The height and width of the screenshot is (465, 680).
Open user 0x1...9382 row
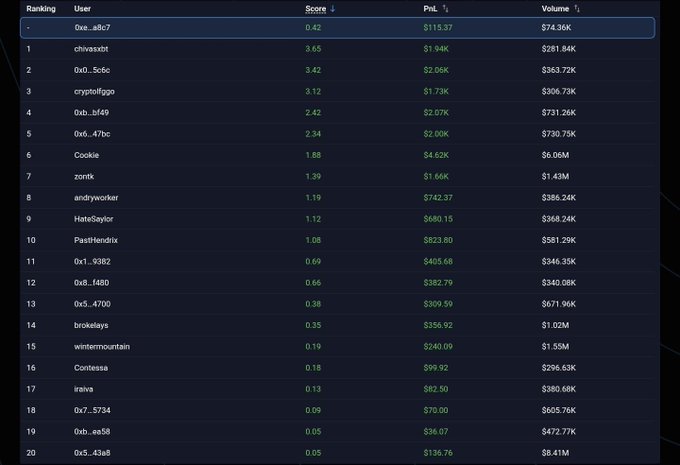337,262
